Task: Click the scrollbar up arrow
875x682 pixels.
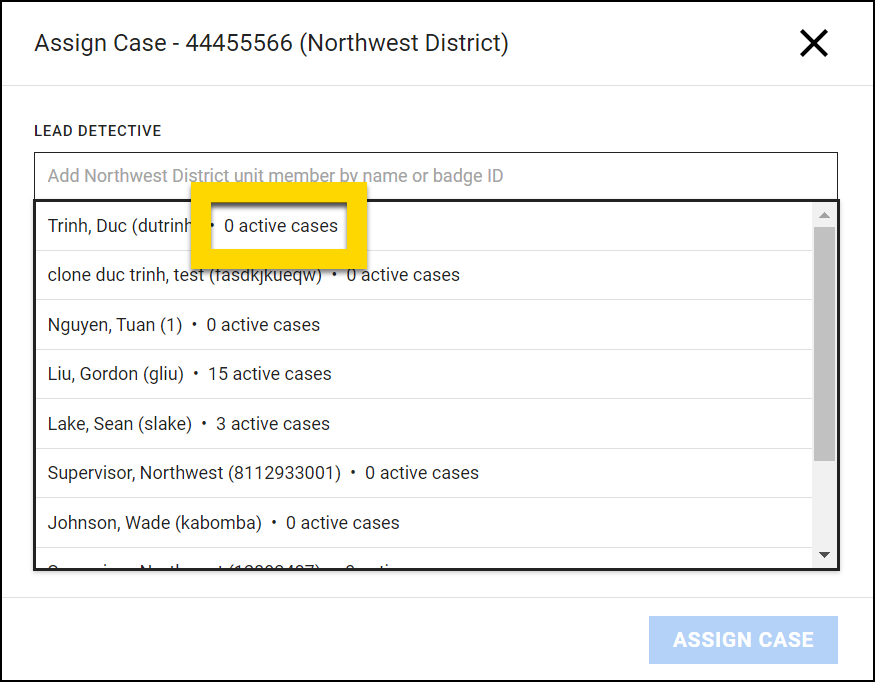Action: [824, 216]
